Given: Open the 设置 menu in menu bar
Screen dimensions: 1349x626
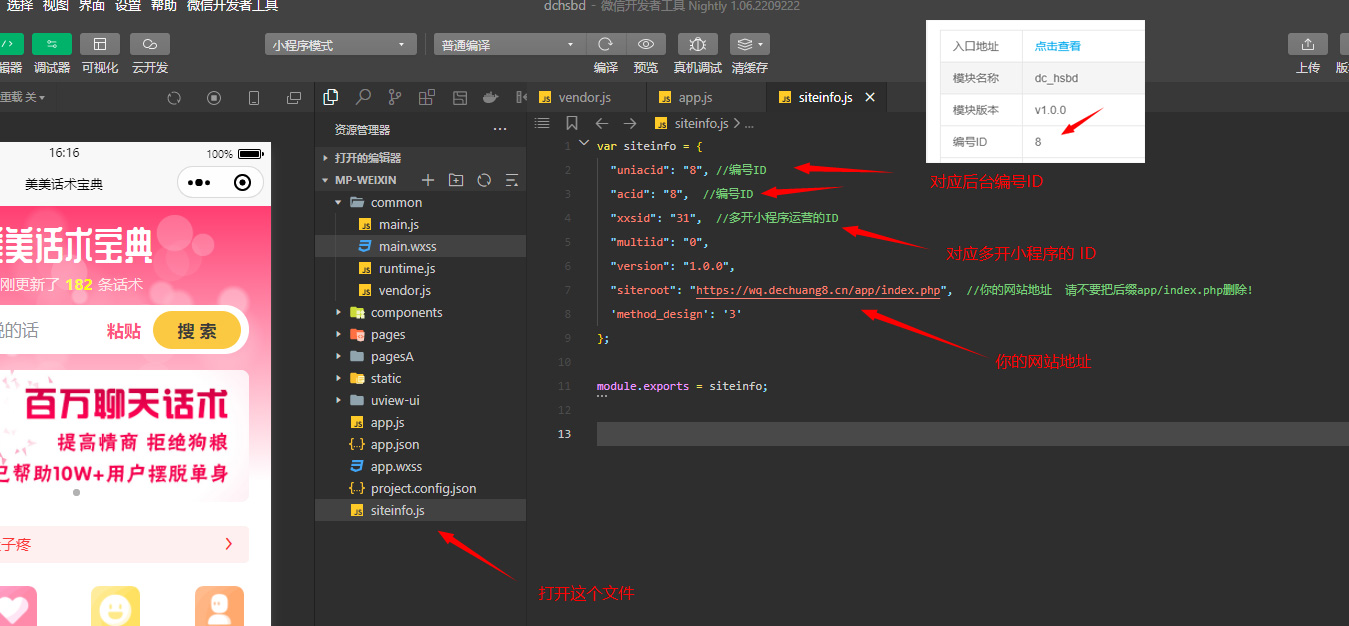Looking at the screenshot, I should [x=127, y=6].
